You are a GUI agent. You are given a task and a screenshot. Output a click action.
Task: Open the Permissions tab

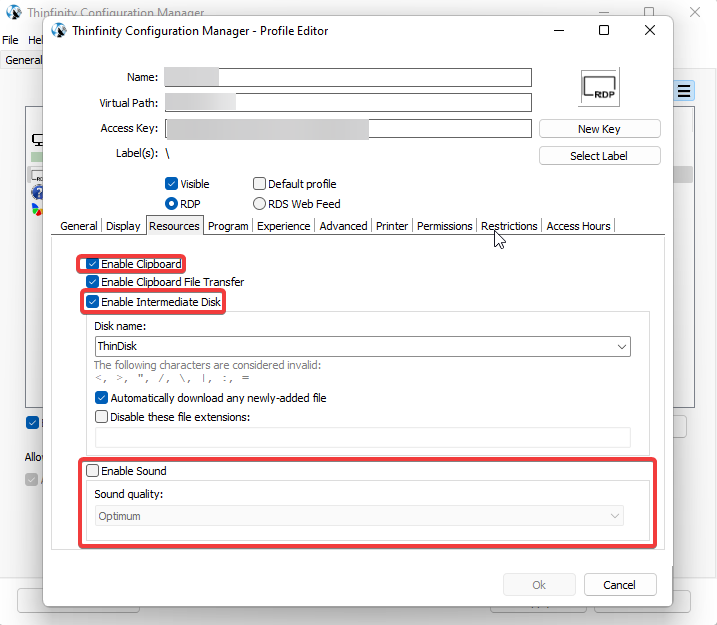point(444,226)
